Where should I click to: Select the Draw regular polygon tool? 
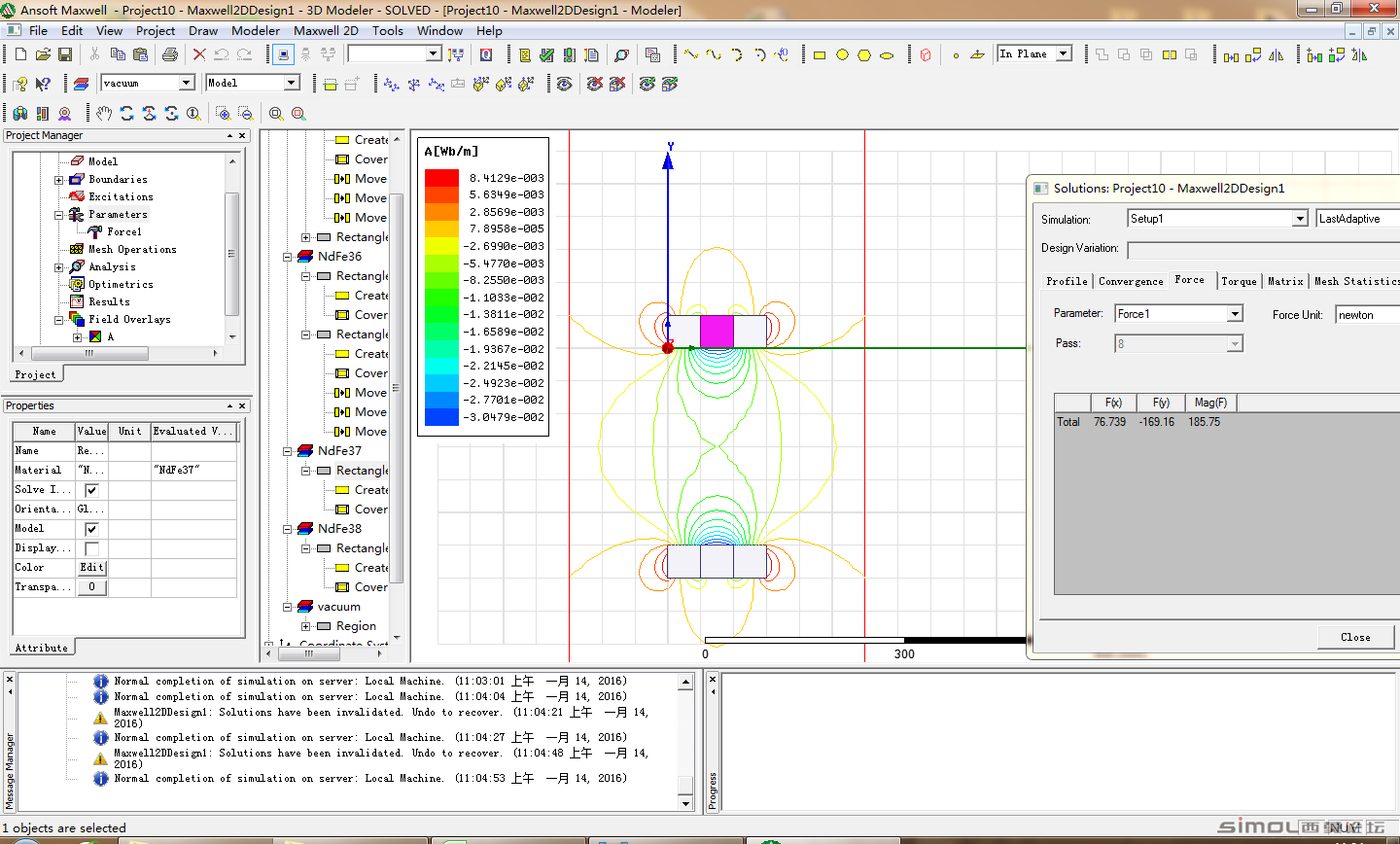coord(864,55)
